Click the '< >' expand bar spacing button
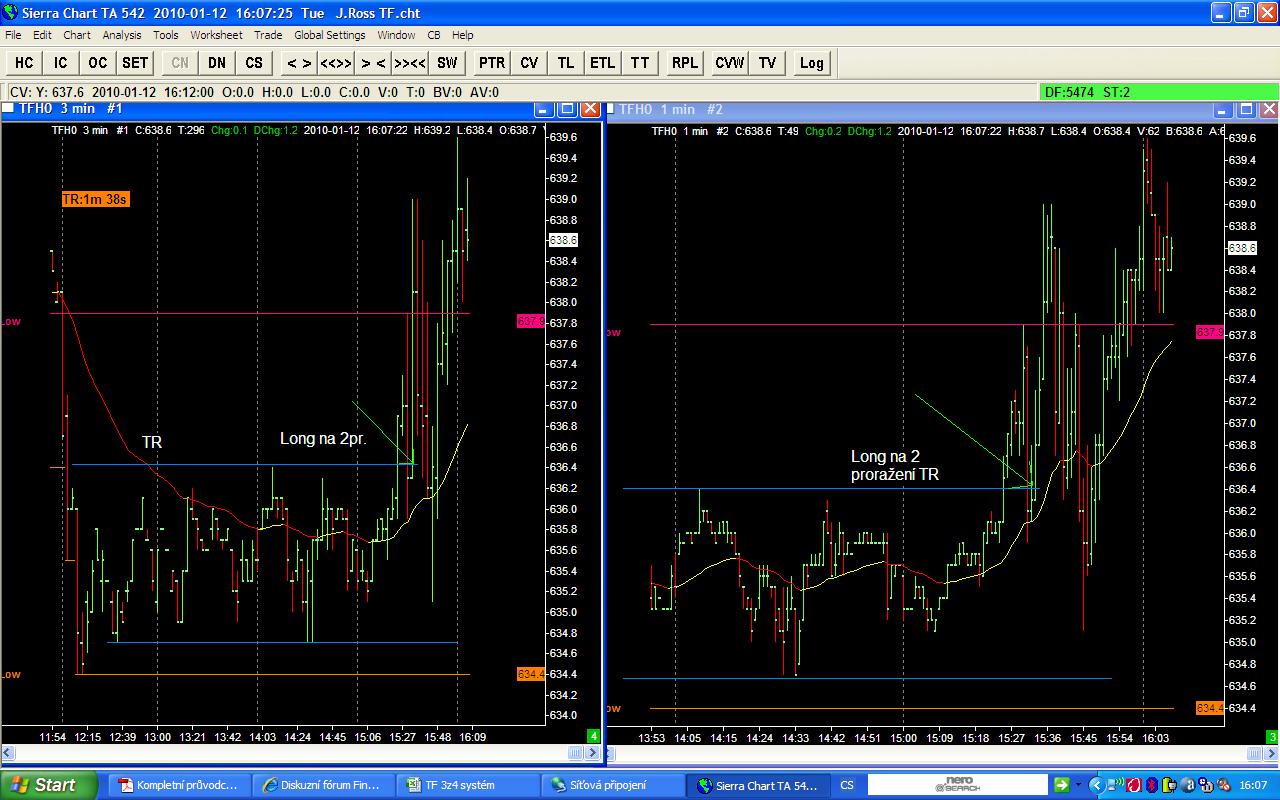 299,62
